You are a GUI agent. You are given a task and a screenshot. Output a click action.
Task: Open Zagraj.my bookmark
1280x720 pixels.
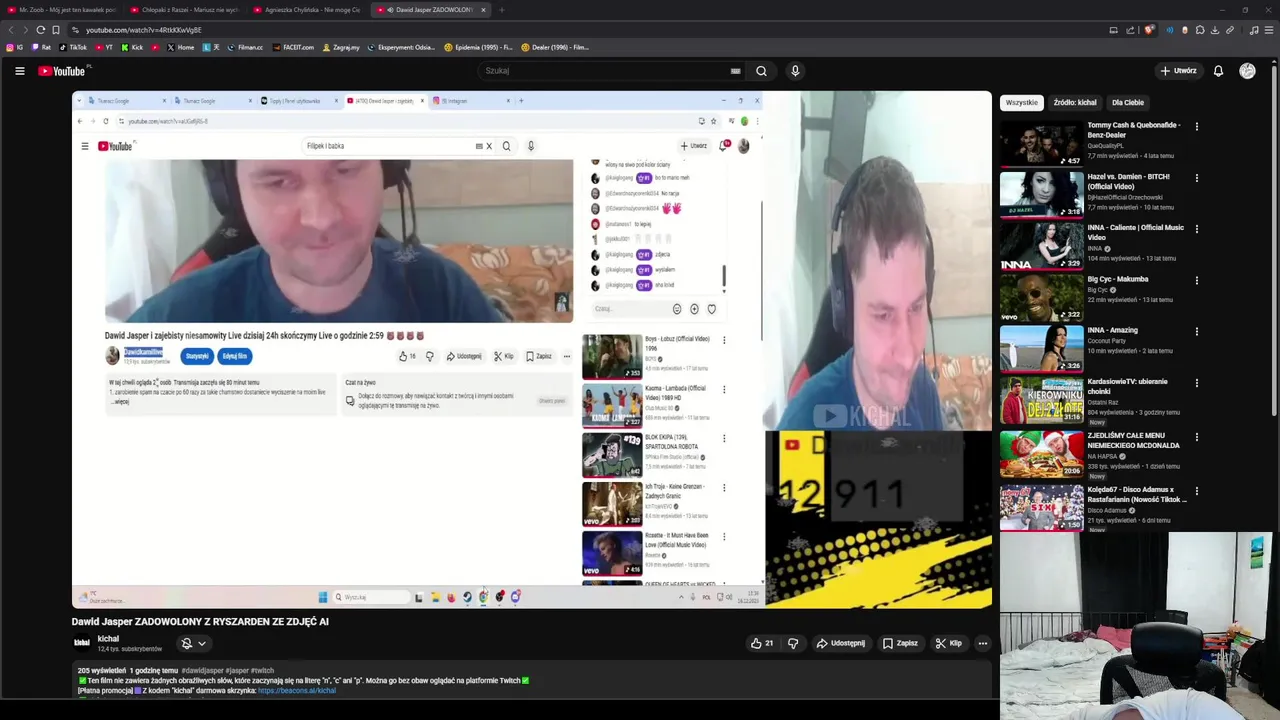pyautogui.click(x=342, y=47)
